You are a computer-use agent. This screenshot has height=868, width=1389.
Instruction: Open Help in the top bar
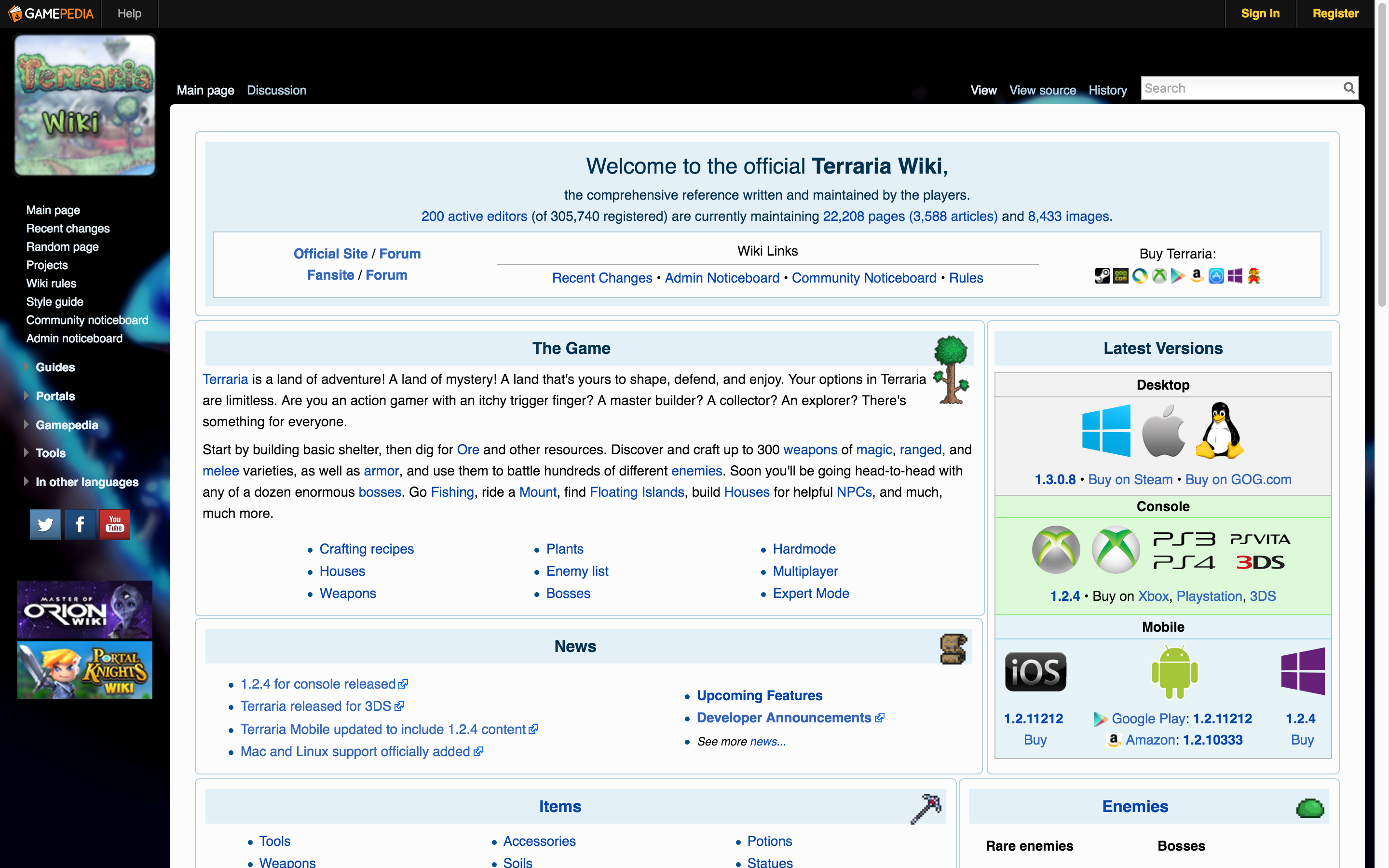coord(129,13)
